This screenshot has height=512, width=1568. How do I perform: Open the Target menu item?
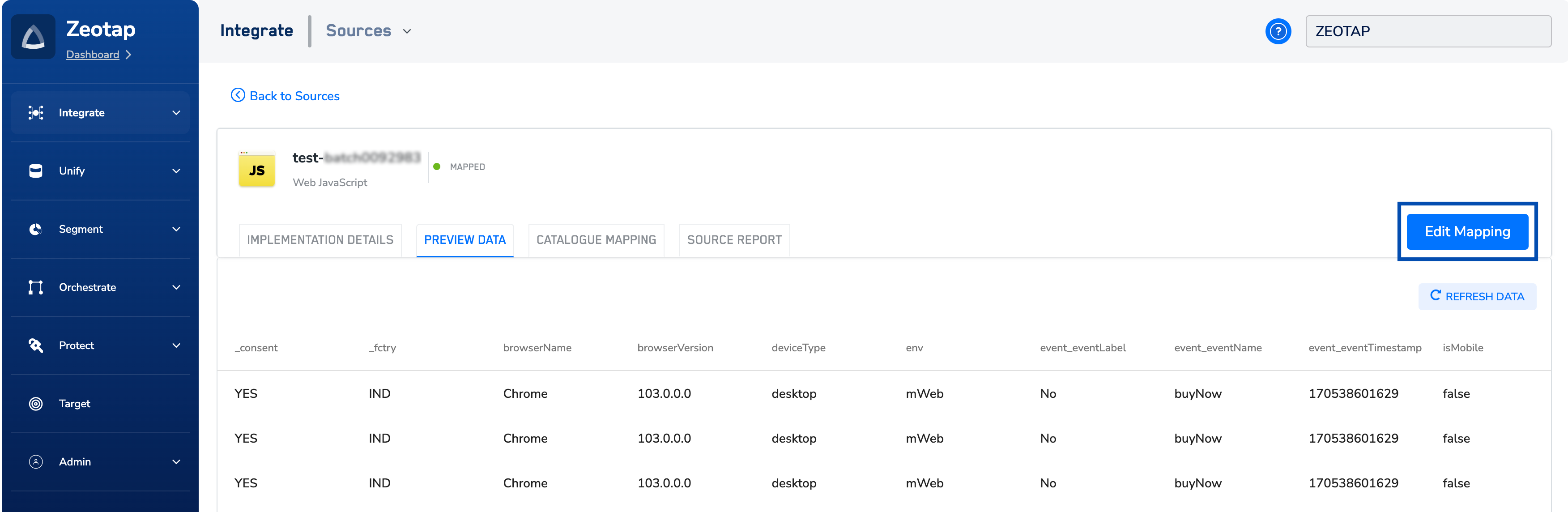74,404
